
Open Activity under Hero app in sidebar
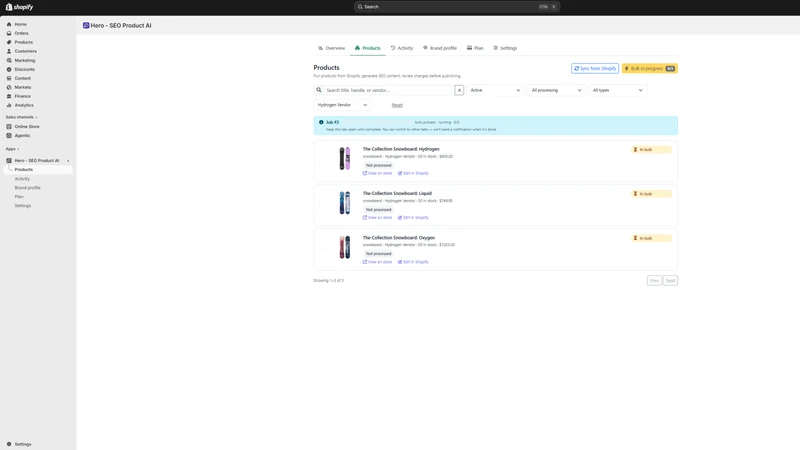point(22,179)
